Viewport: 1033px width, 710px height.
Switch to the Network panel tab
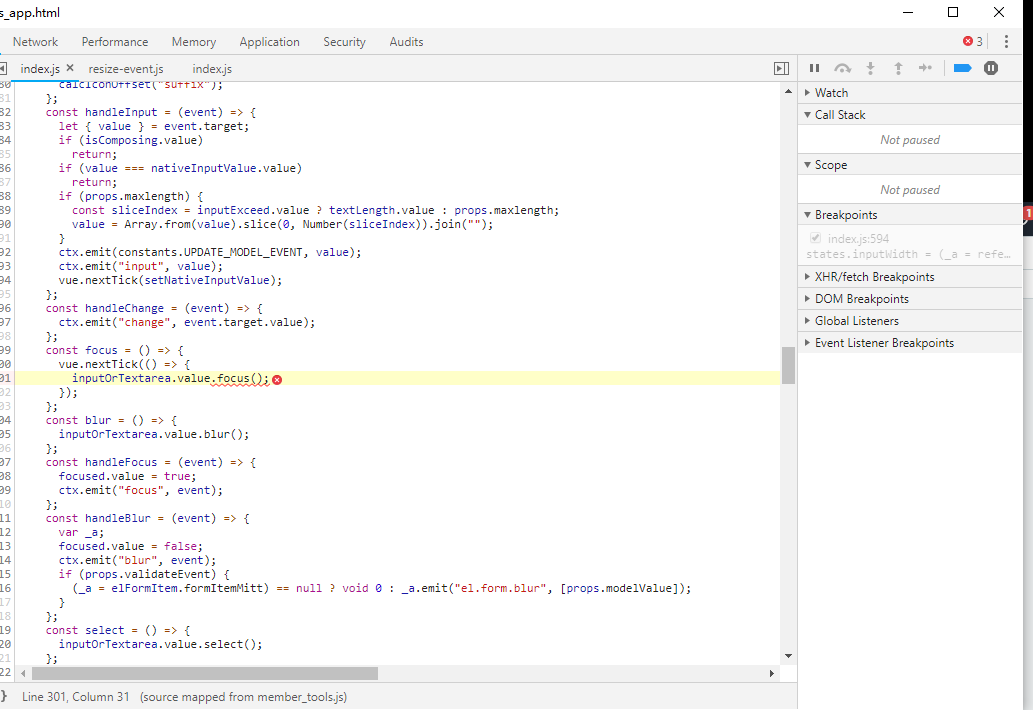click(35, 41)
